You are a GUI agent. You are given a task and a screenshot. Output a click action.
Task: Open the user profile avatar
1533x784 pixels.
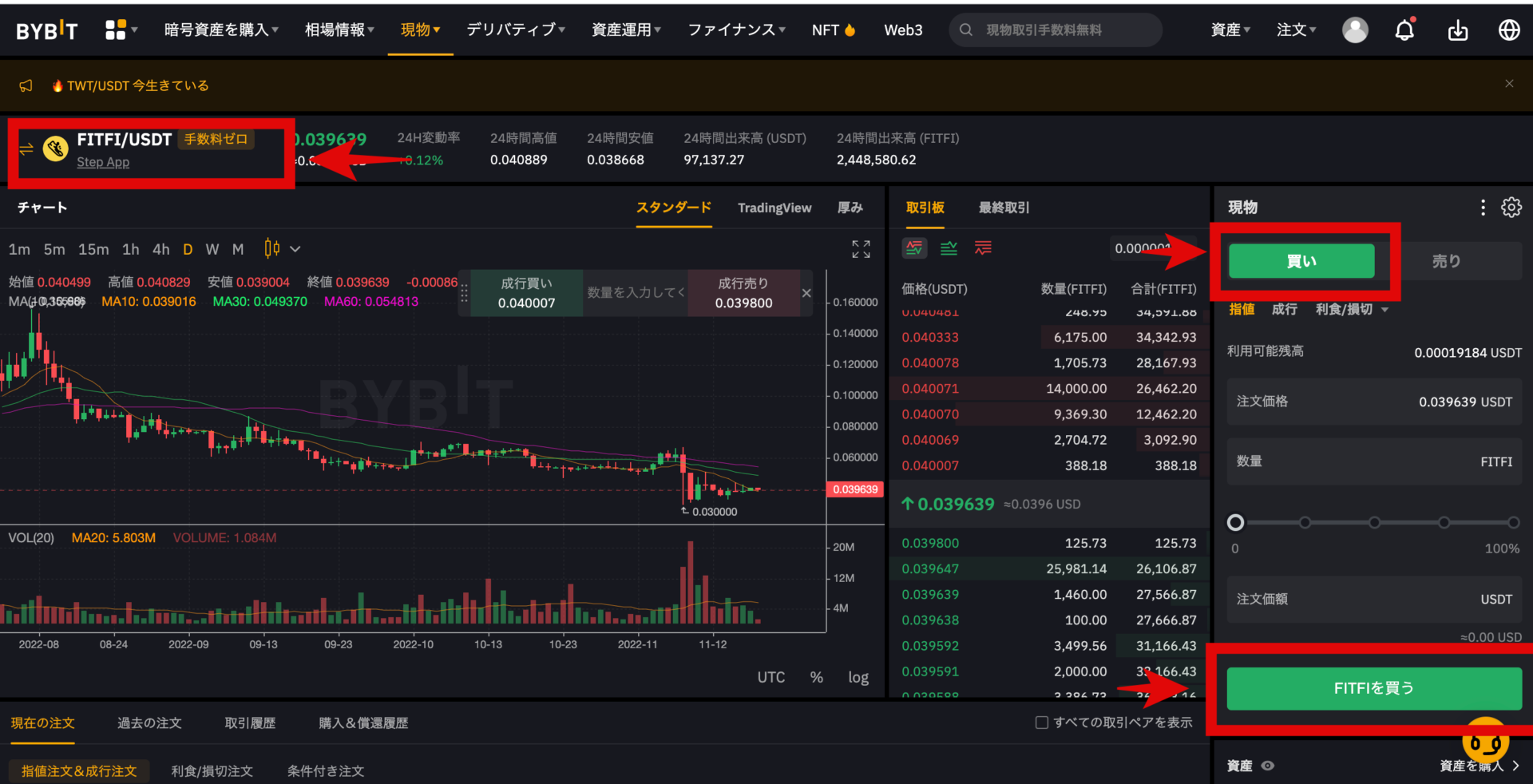1355,30
